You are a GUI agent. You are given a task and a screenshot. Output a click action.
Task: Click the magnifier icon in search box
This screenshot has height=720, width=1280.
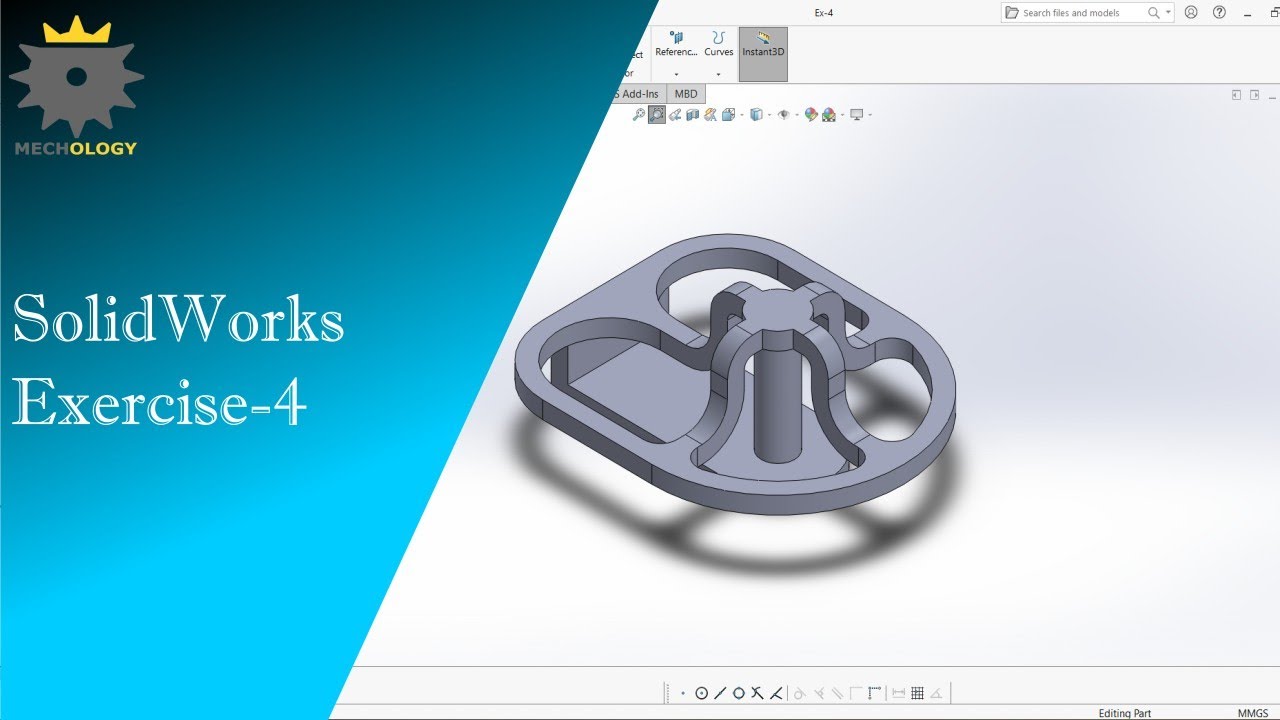pos(1154,13)
